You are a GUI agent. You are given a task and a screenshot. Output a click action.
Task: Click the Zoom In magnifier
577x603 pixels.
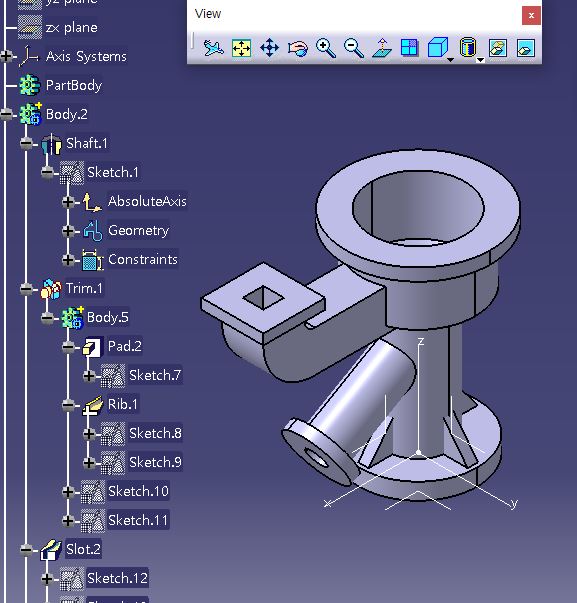[325, 48]
